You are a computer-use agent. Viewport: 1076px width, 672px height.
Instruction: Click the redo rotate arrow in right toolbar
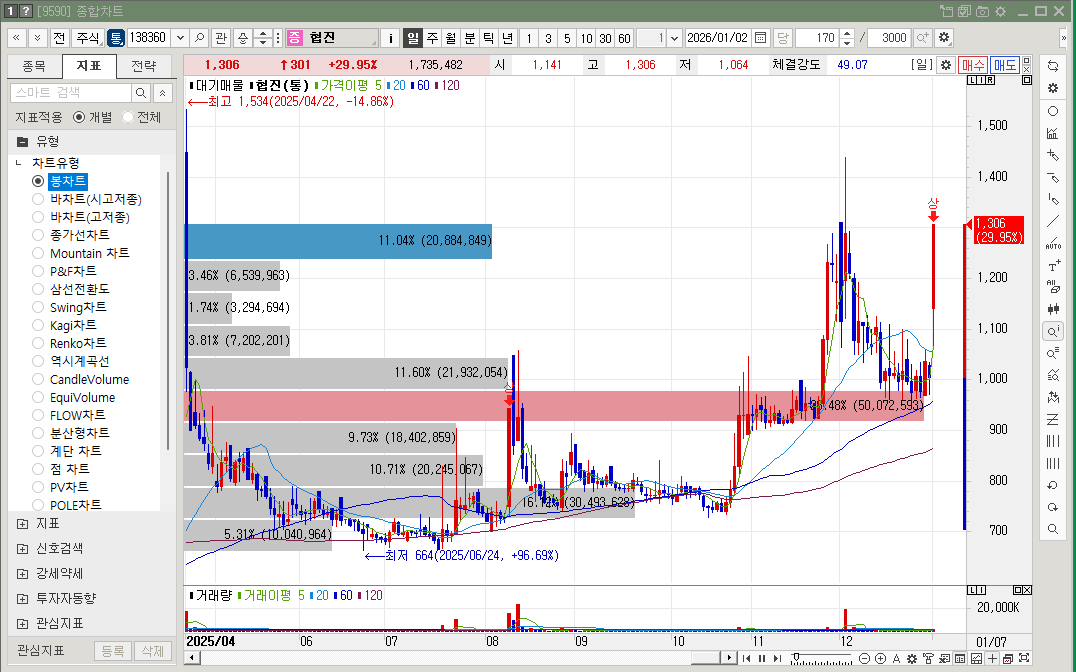(x=1053, y=507)
